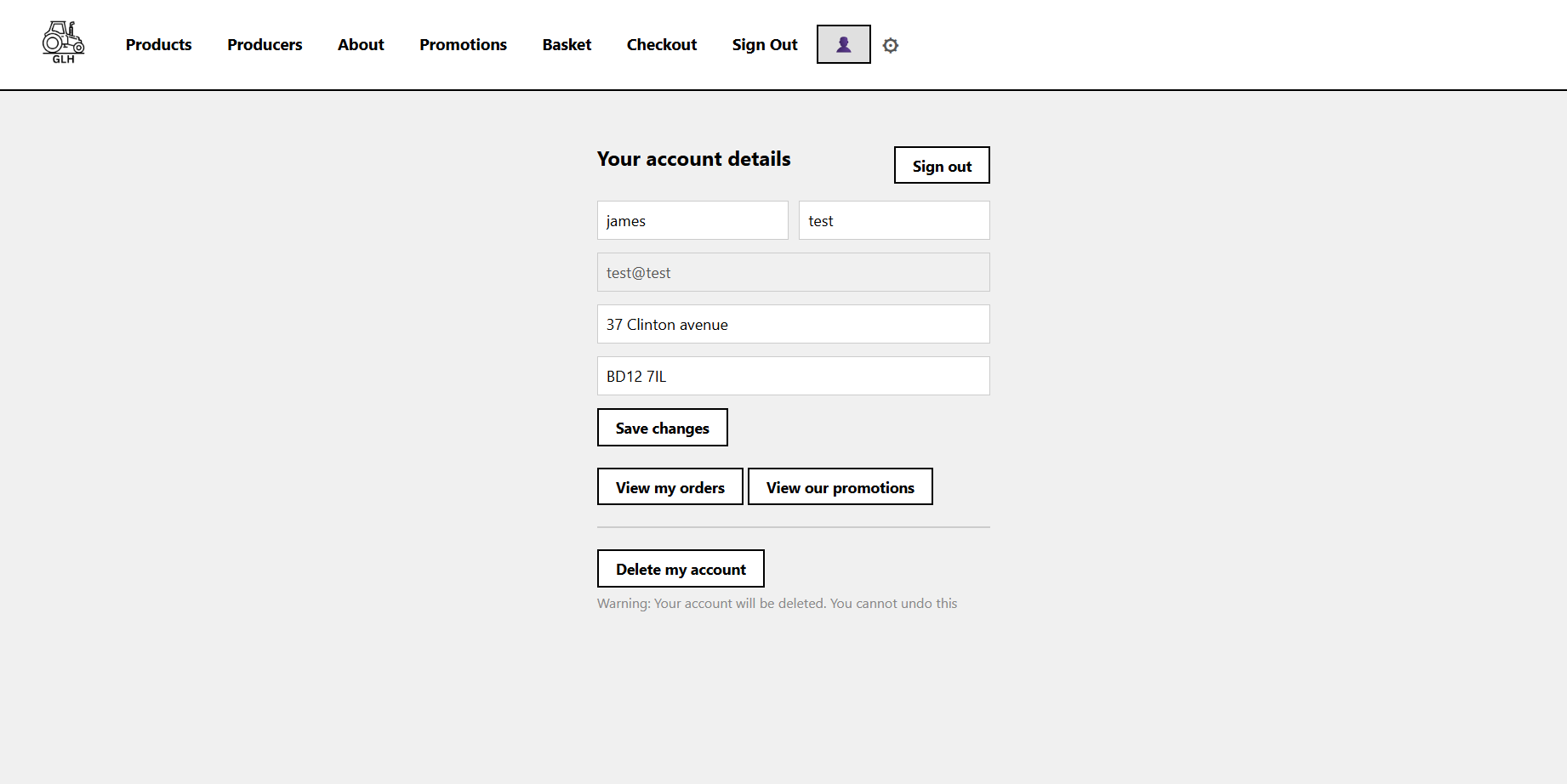This screenshot has width=1567, height=784.
Task: Click Delete my account button
Action: tap(681, 568)
